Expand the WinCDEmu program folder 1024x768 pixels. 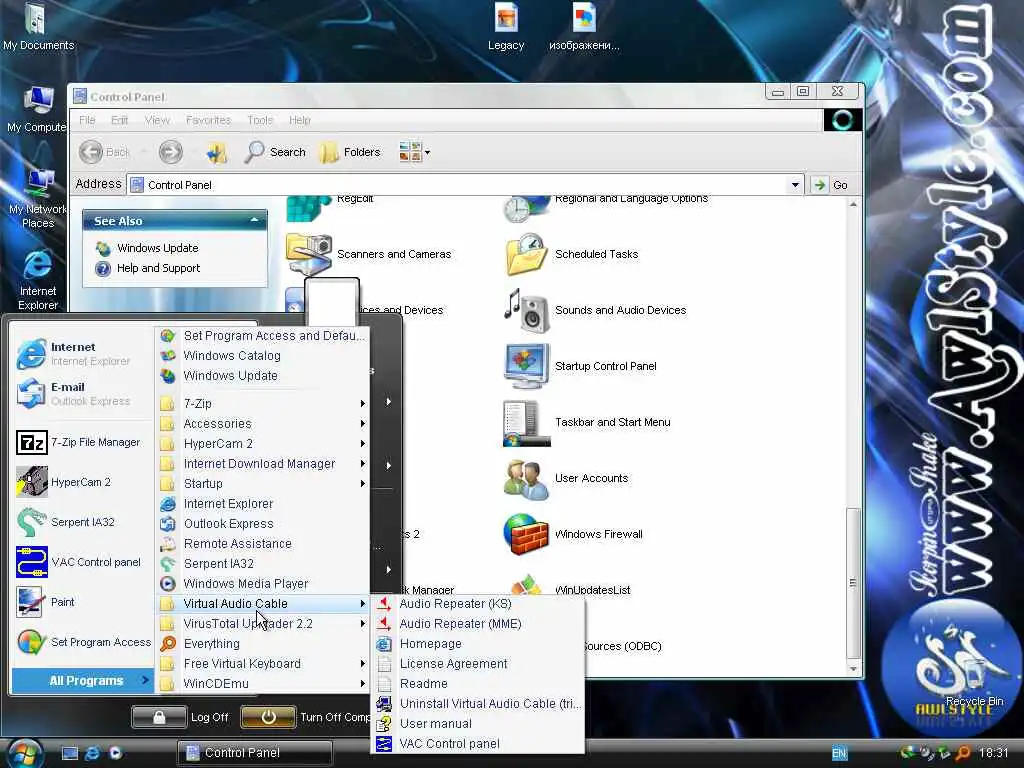coord(263,684)
